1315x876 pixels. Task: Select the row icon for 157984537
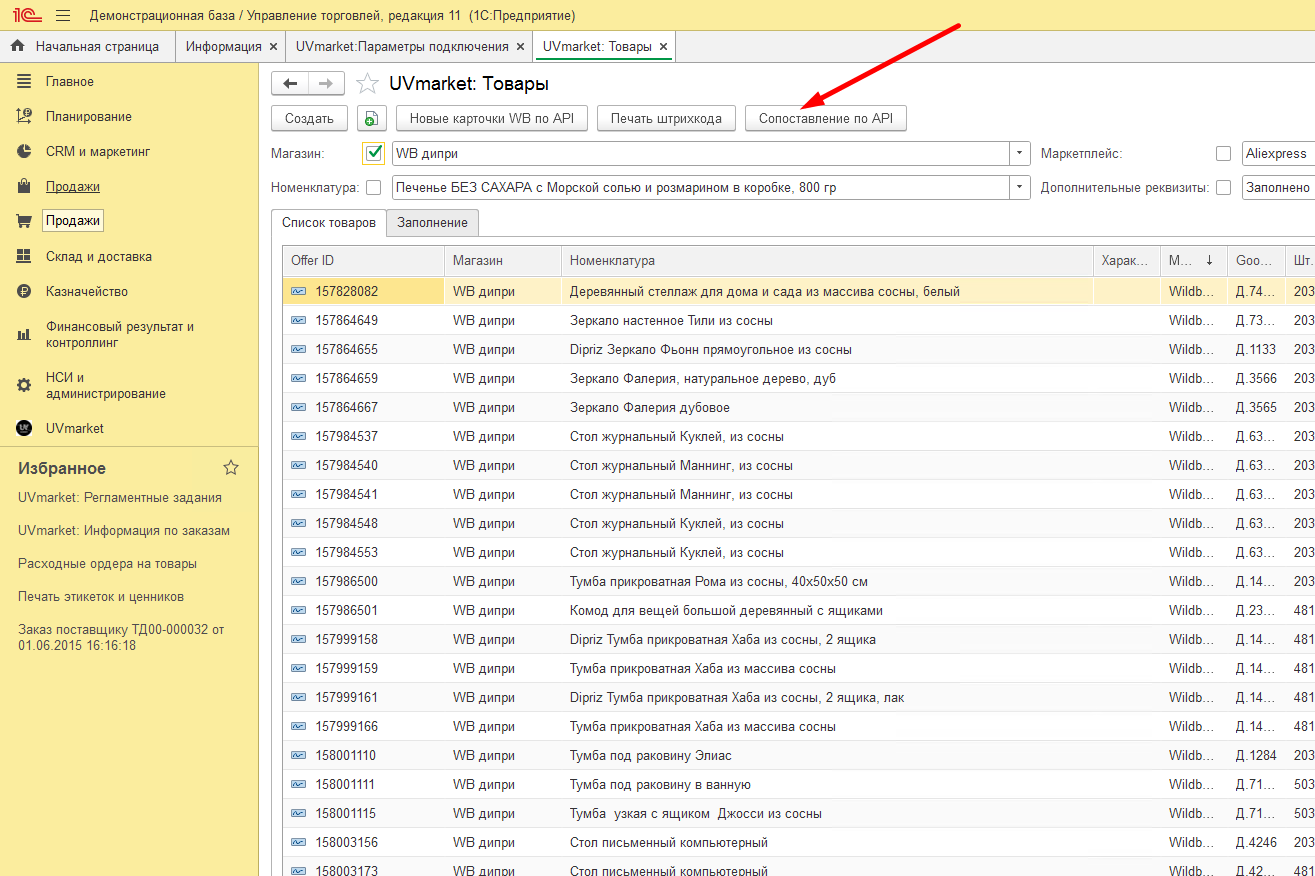click(299, 436)
